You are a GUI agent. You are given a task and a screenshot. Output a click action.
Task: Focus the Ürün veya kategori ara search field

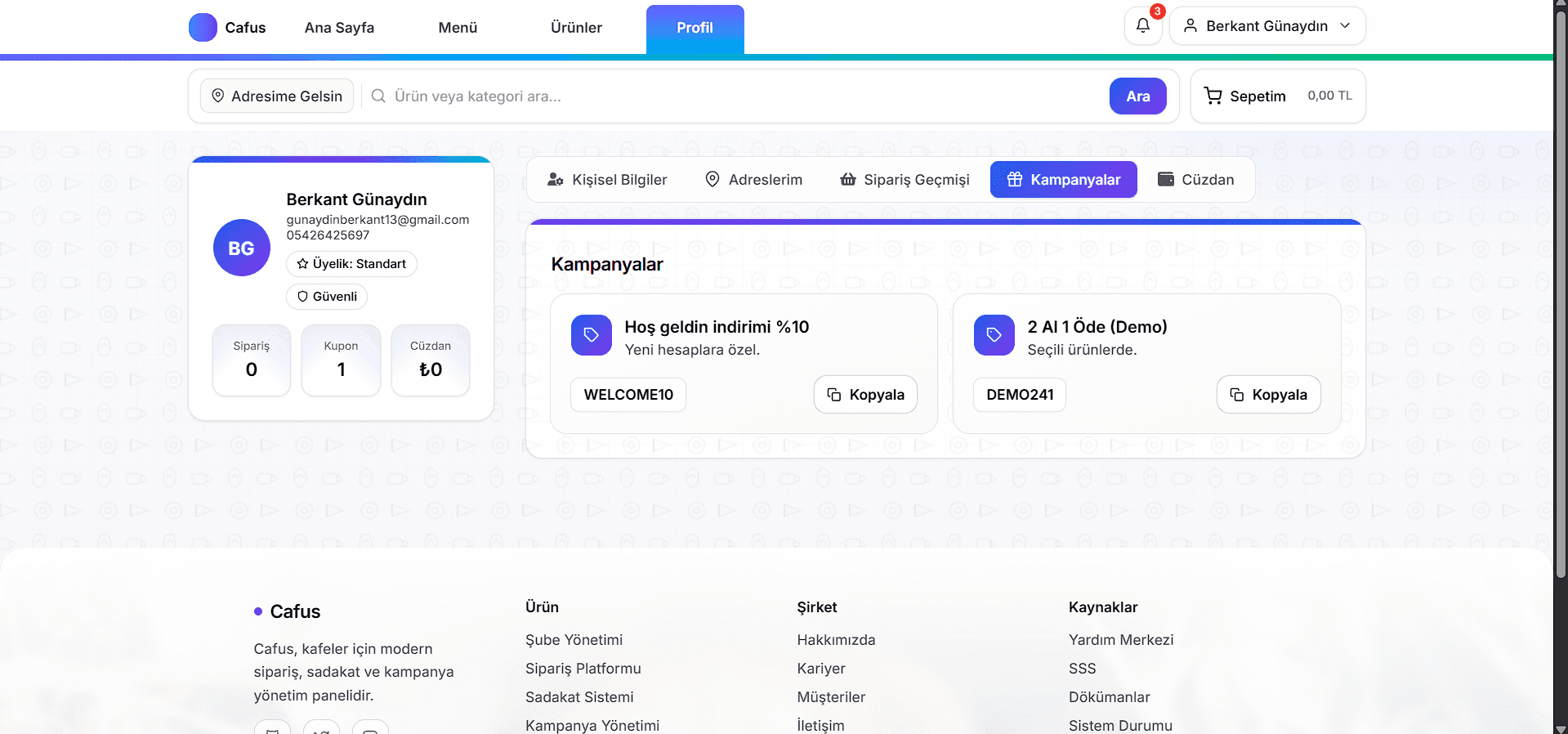click(735, 96)
